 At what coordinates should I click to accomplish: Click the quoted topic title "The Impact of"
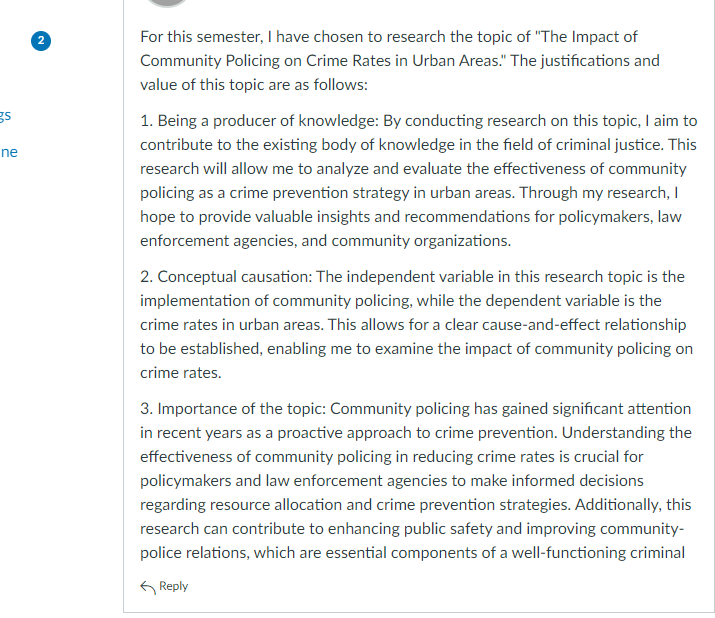pyautogui.click(x=589, y=37)
